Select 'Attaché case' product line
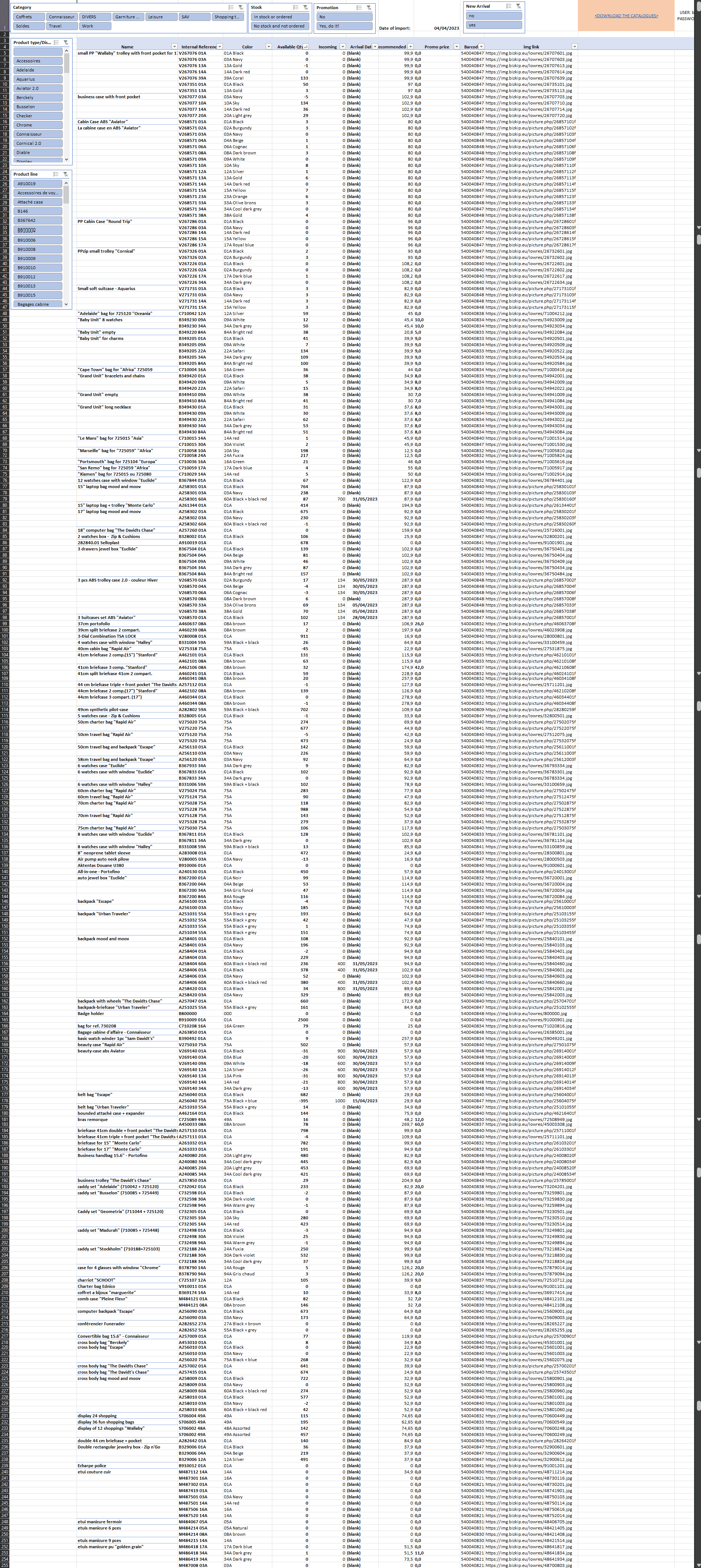The image size is (701, 1568). [38, 202]
